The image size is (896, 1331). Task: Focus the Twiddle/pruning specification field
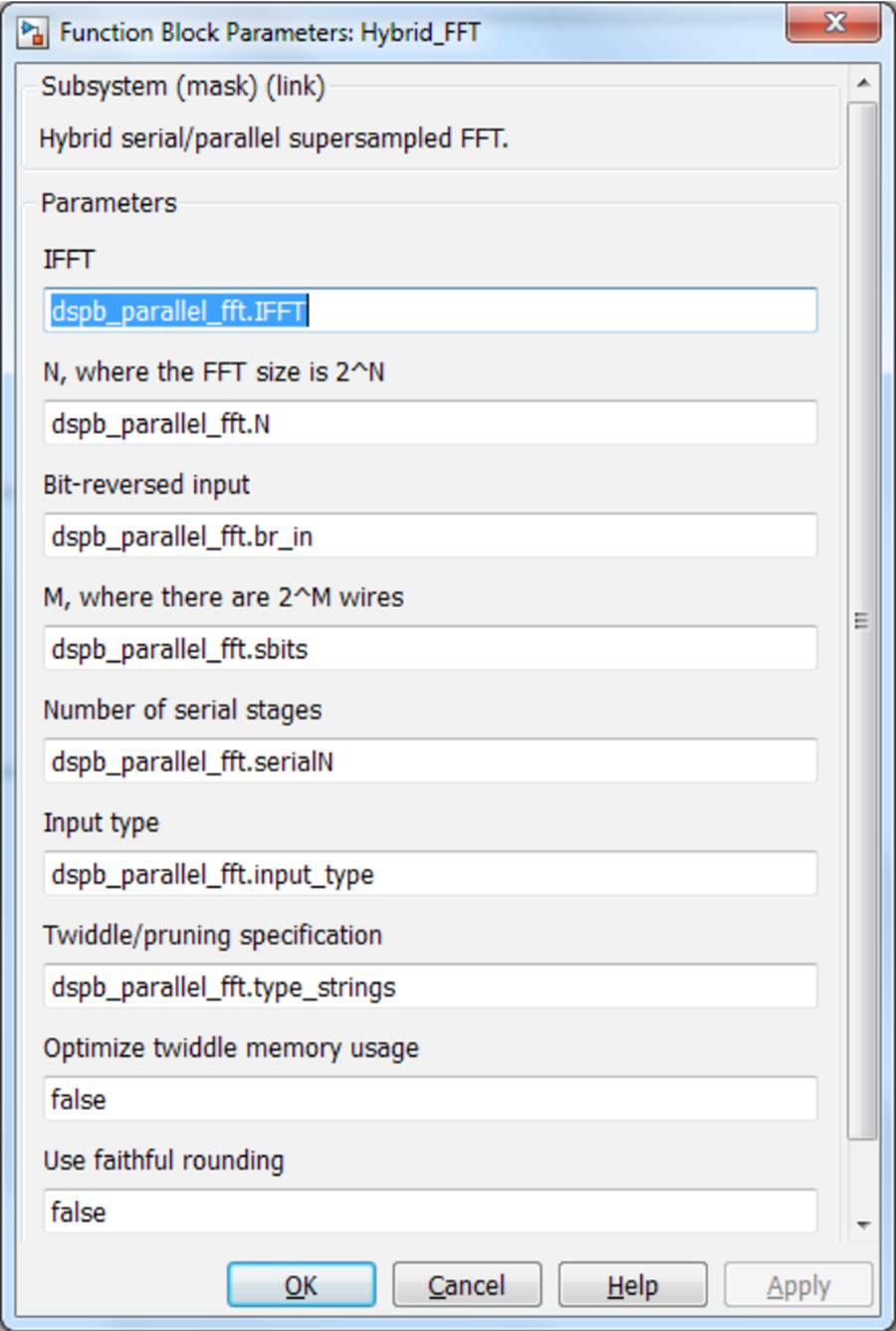pos(430,987)
